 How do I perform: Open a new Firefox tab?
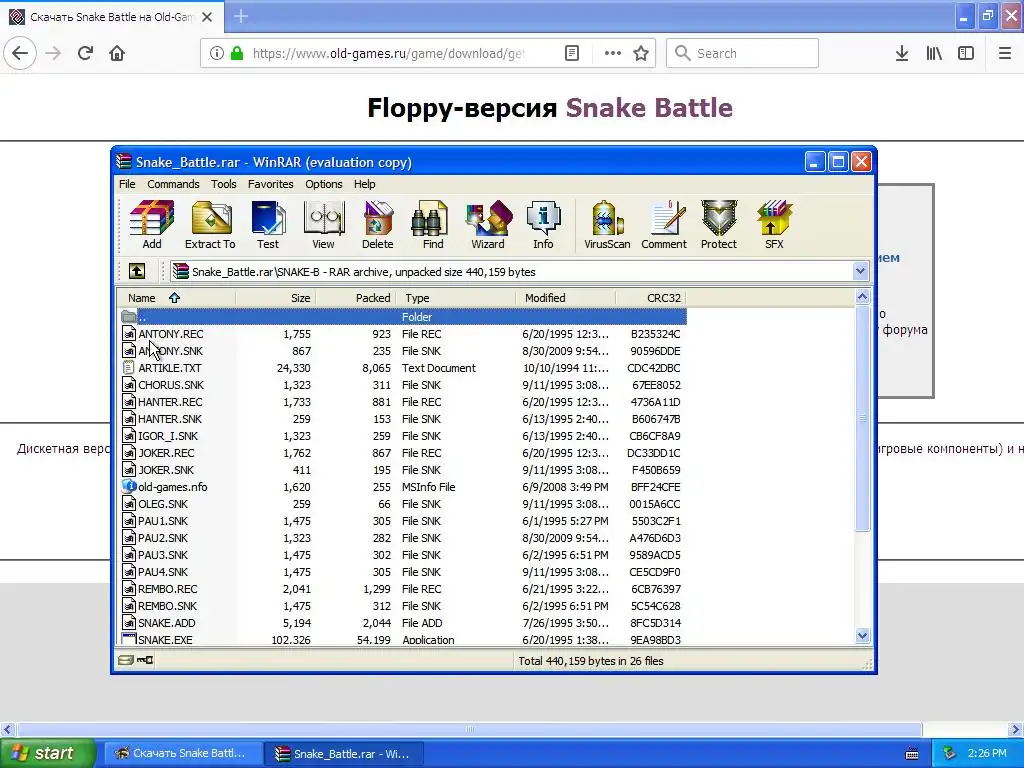tap(241, 16)
